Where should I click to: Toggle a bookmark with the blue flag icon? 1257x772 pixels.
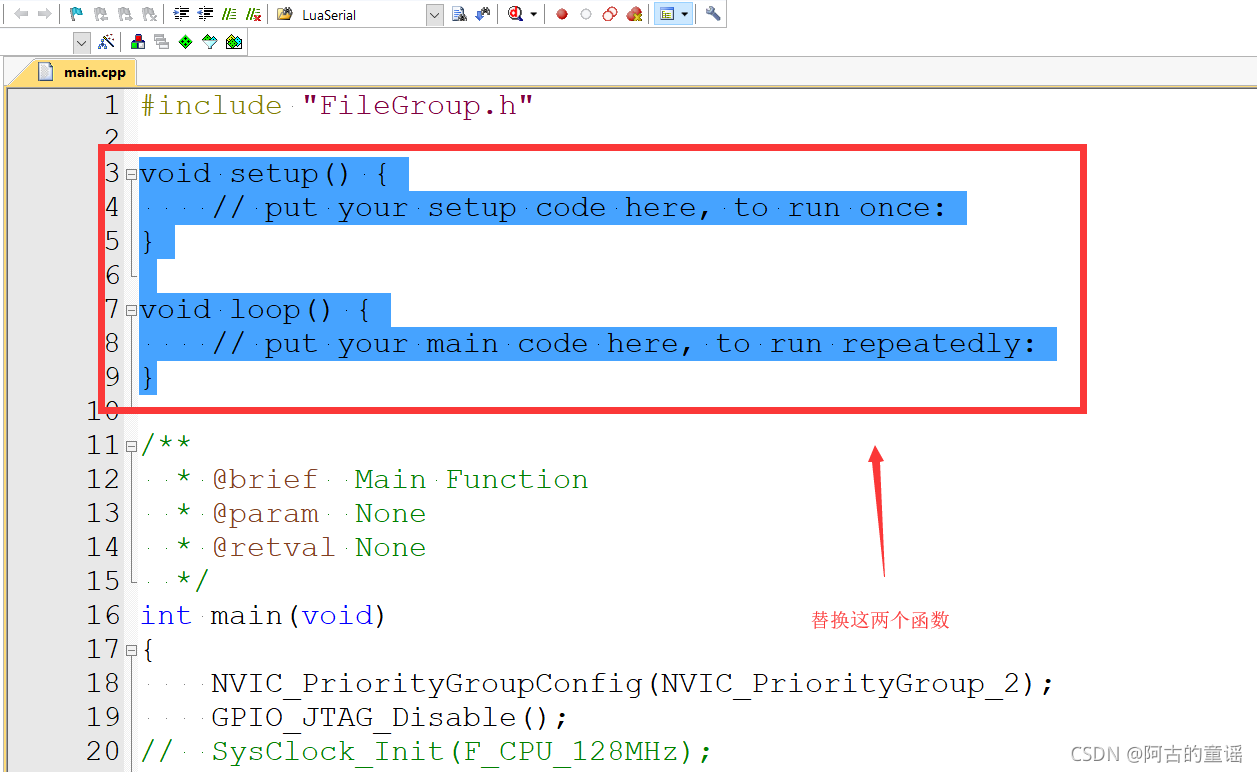75,13
